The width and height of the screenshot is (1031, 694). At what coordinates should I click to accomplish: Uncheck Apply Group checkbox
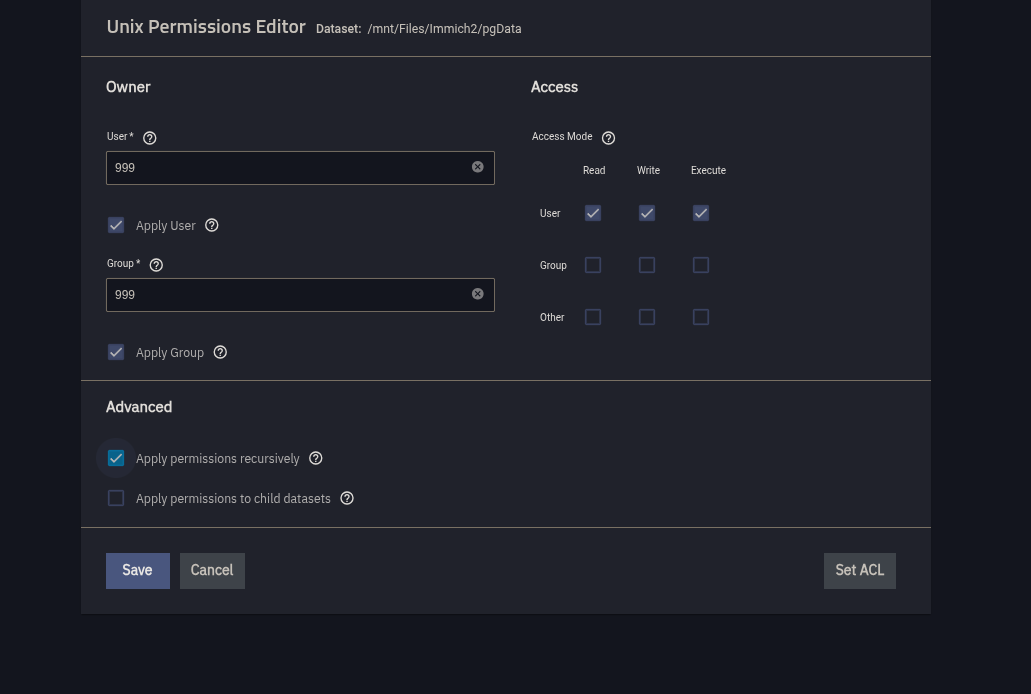point(116,352)
